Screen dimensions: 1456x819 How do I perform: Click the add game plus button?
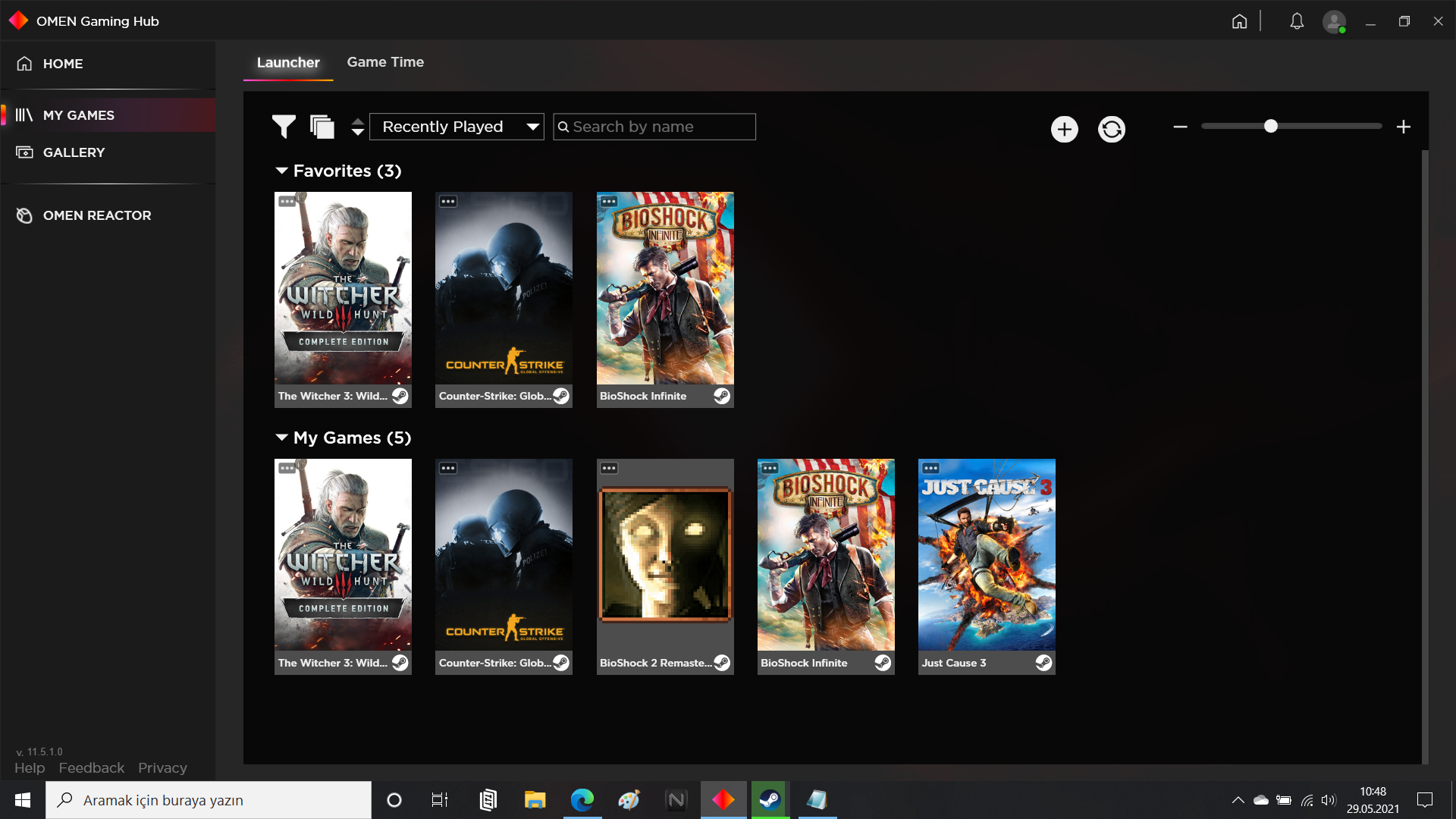1064,129
